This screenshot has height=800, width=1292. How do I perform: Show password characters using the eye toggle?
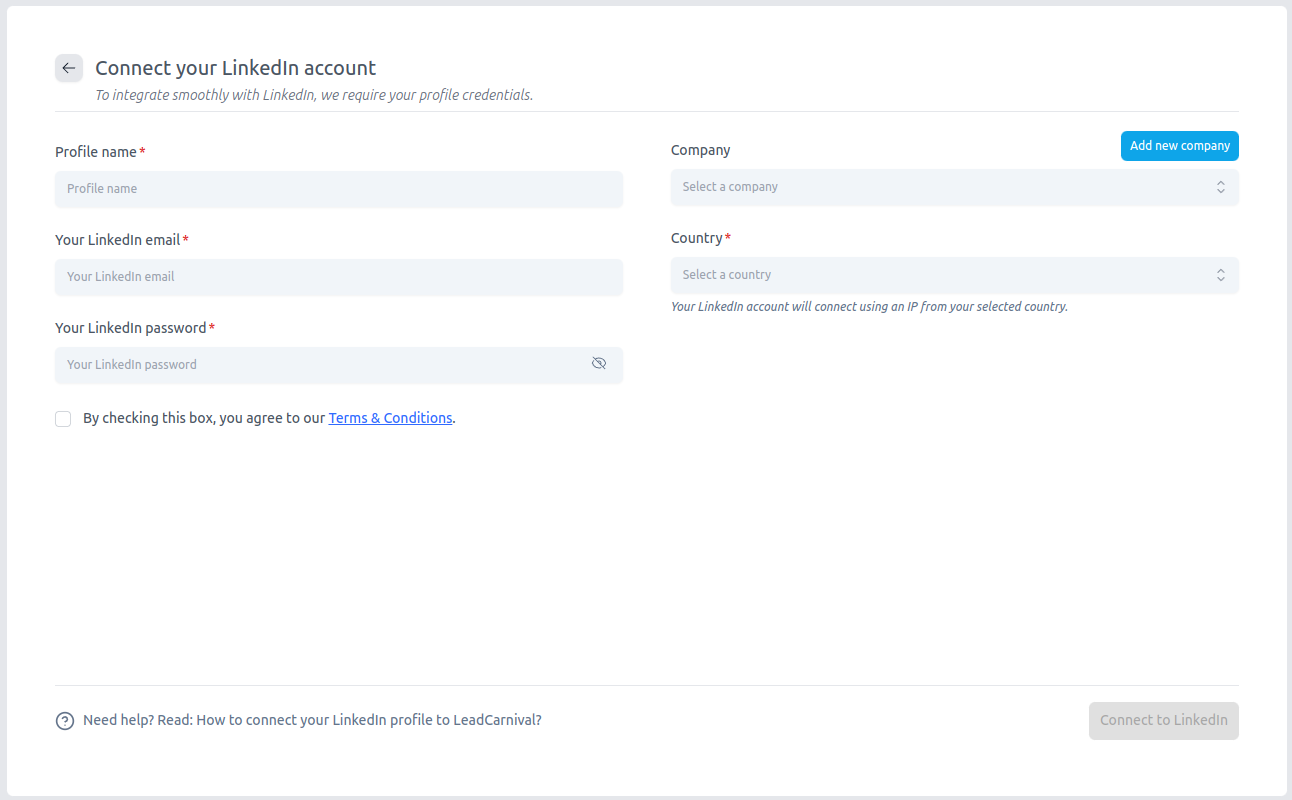pos(599,363)
